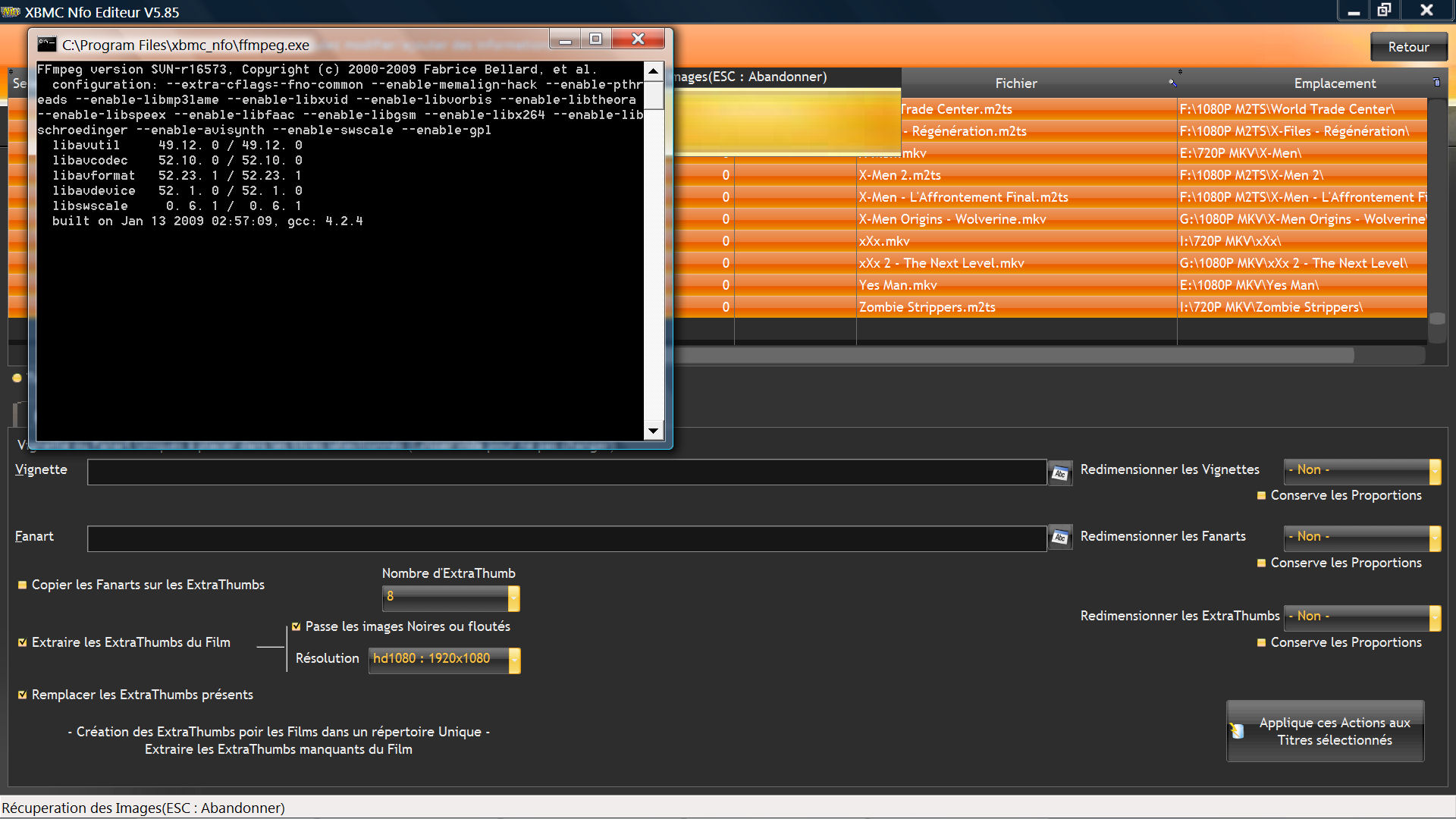Screen dimensions: 1456x819
Task: Click the ffmpeg console window icon
Action: point(47,44)
